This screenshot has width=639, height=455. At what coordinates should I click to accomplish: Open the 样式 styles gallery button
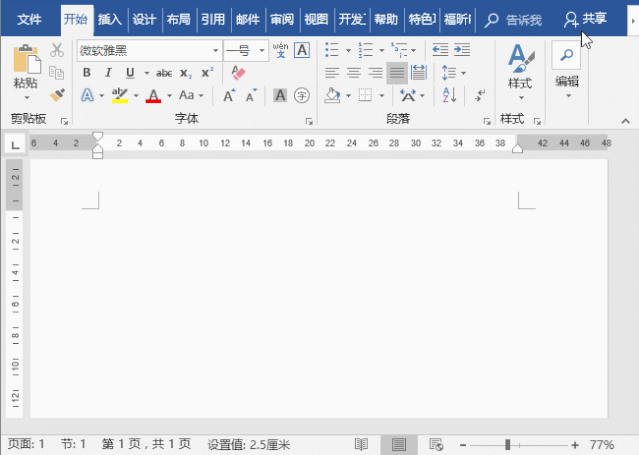click(520, 72)
